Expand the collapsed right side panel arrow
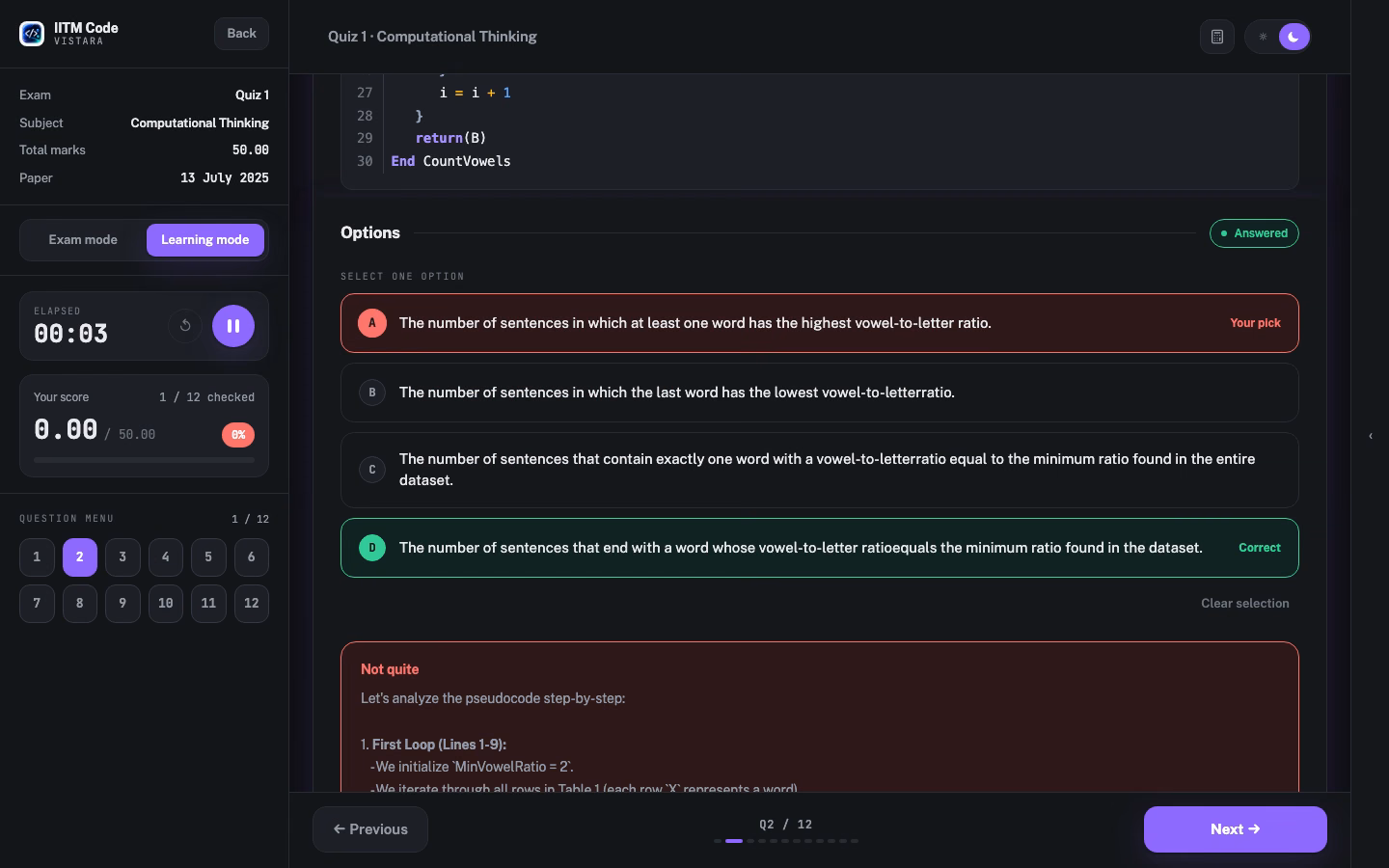 pyautogui.click(x=1371, y=436)
